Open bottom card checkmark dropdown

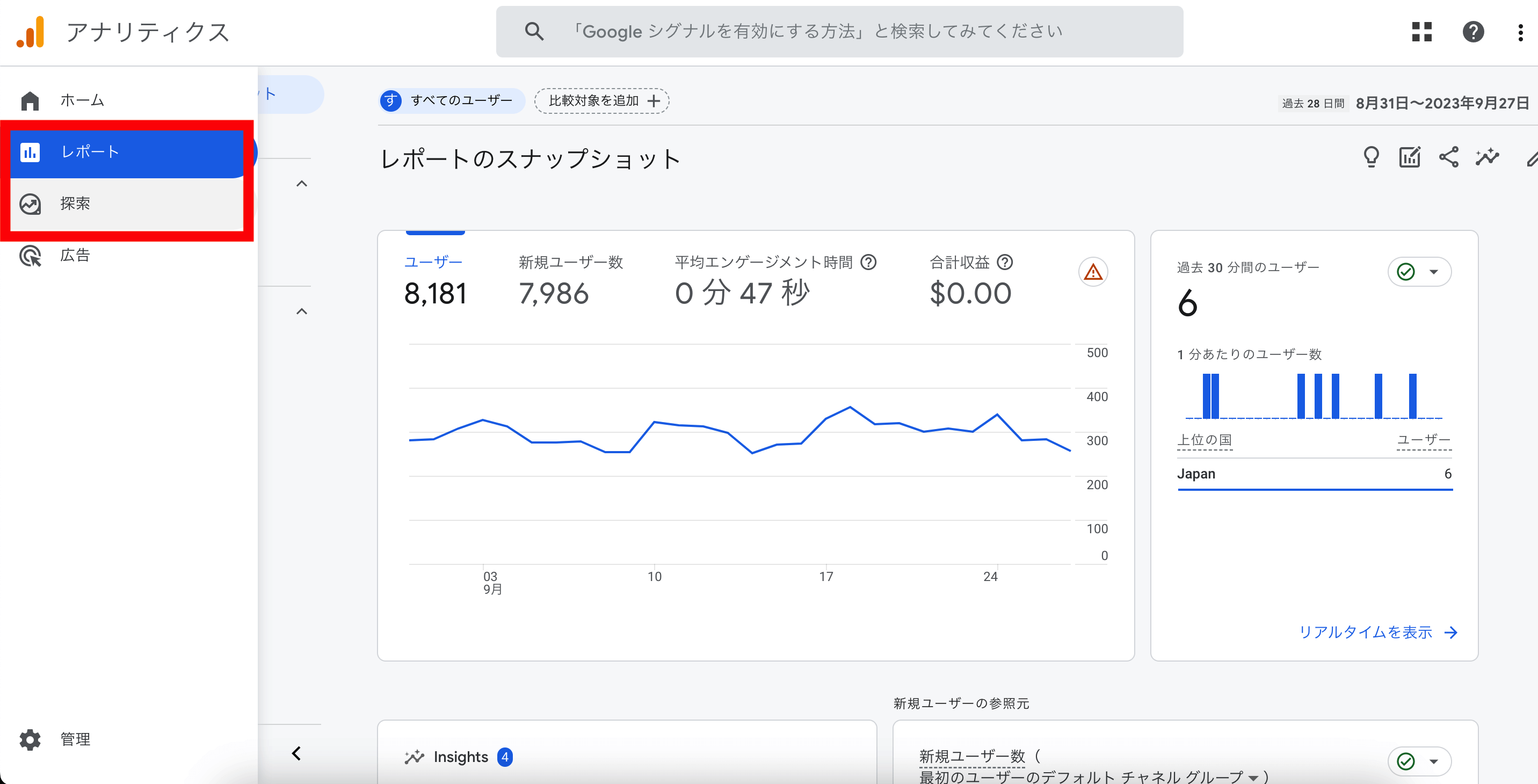pyautogui.click(x=1419, y=762)
